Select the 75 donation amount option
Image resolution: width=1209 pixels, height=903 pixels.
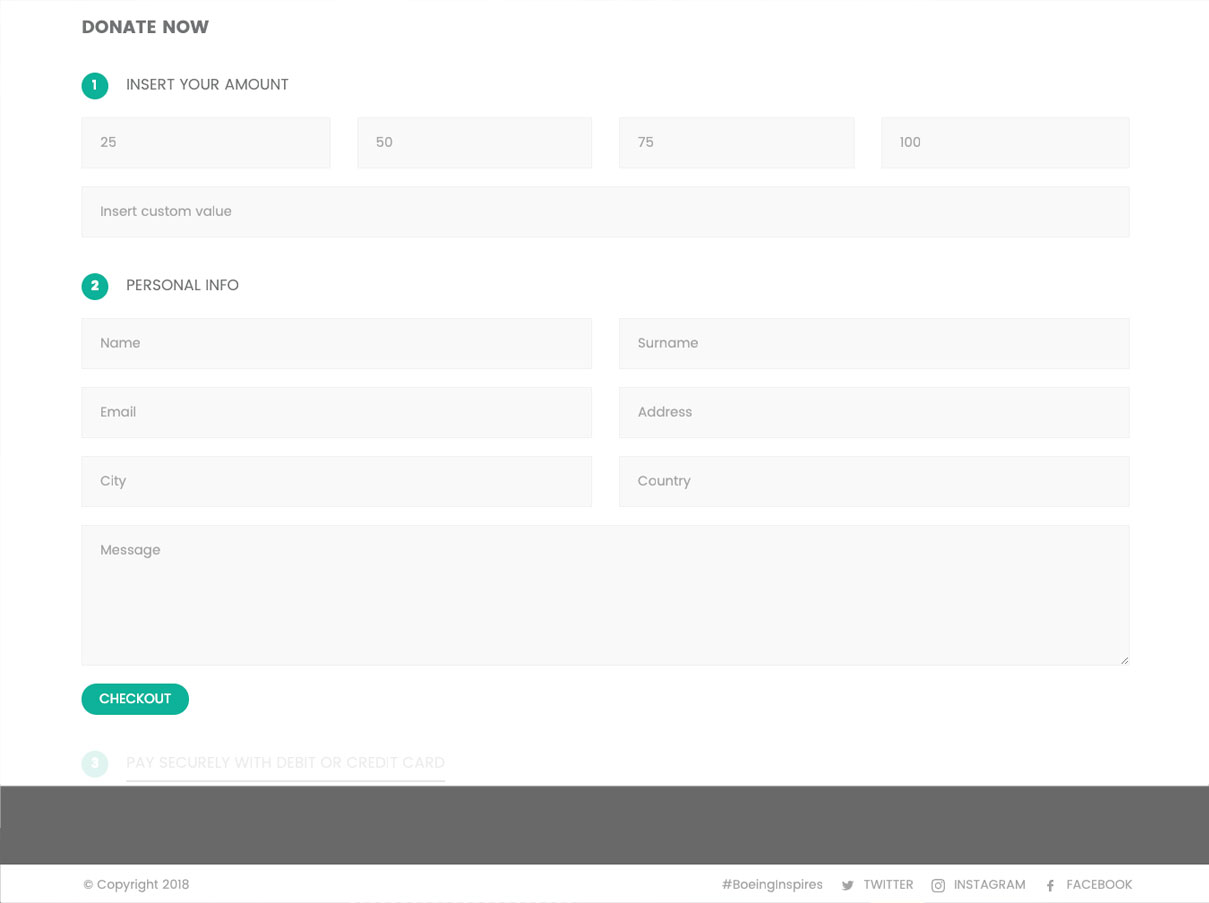pos(736,142)
